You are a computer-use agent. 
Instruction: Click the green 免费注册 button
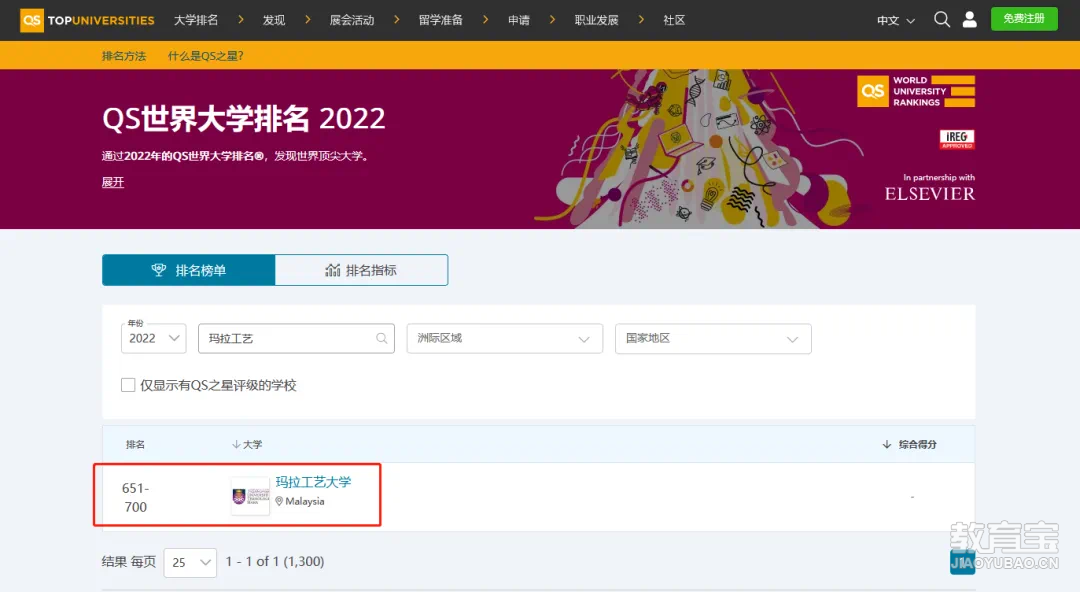(x=1024, y=19)
